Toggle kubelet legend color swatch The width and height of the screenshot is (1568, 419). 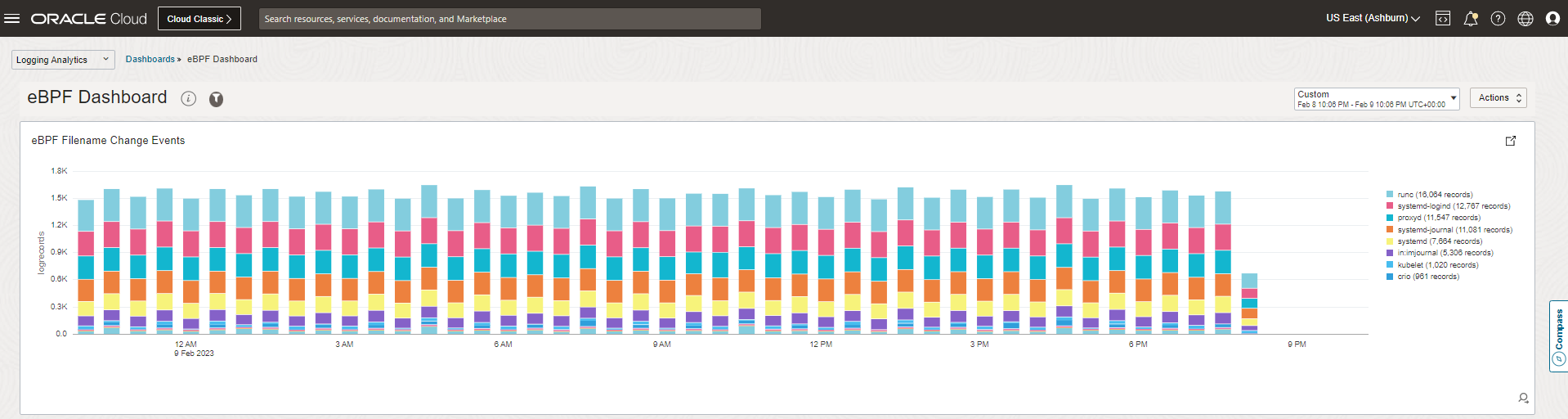pyautogui.click(x=1390, y=265)
